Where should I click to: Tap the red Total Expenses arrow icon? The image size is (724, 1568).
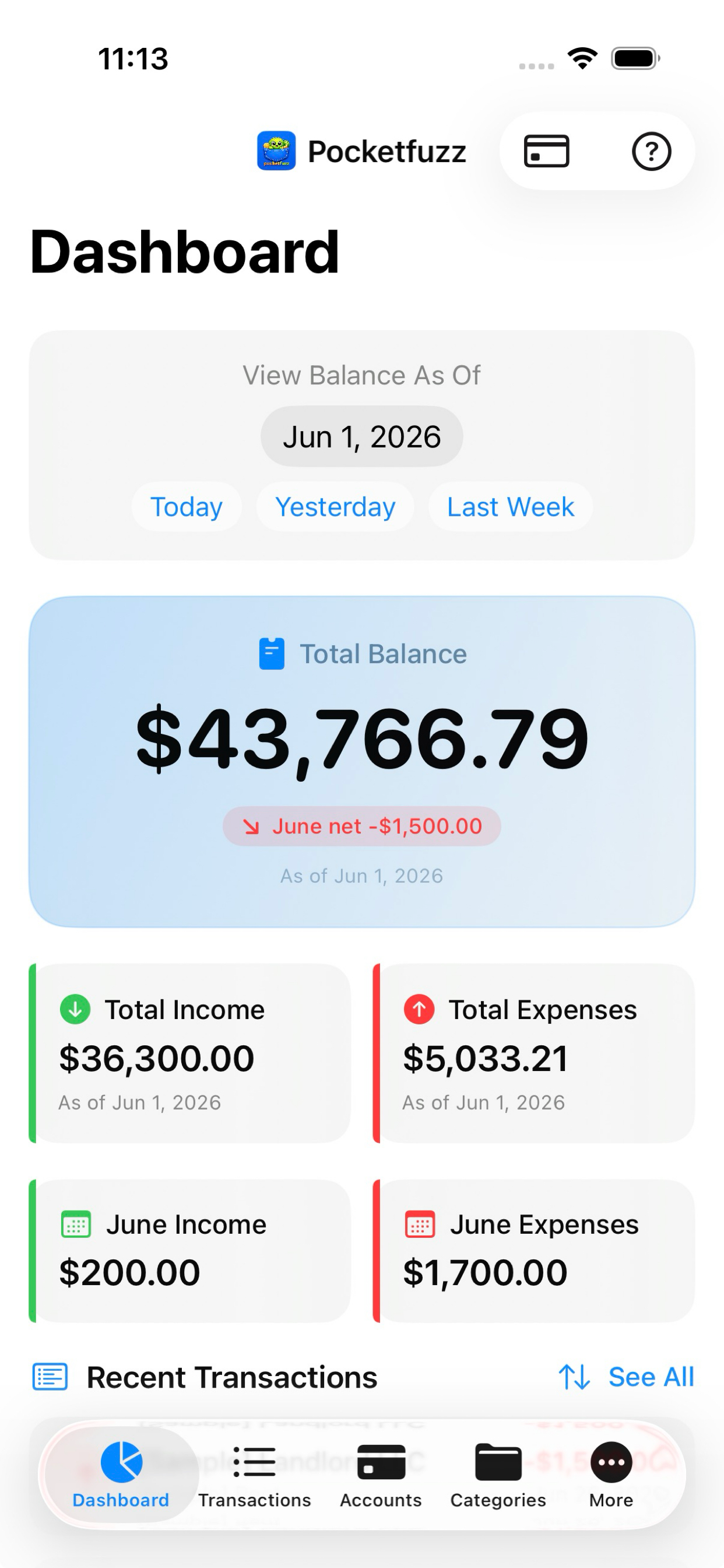(x=419, y=1009)
